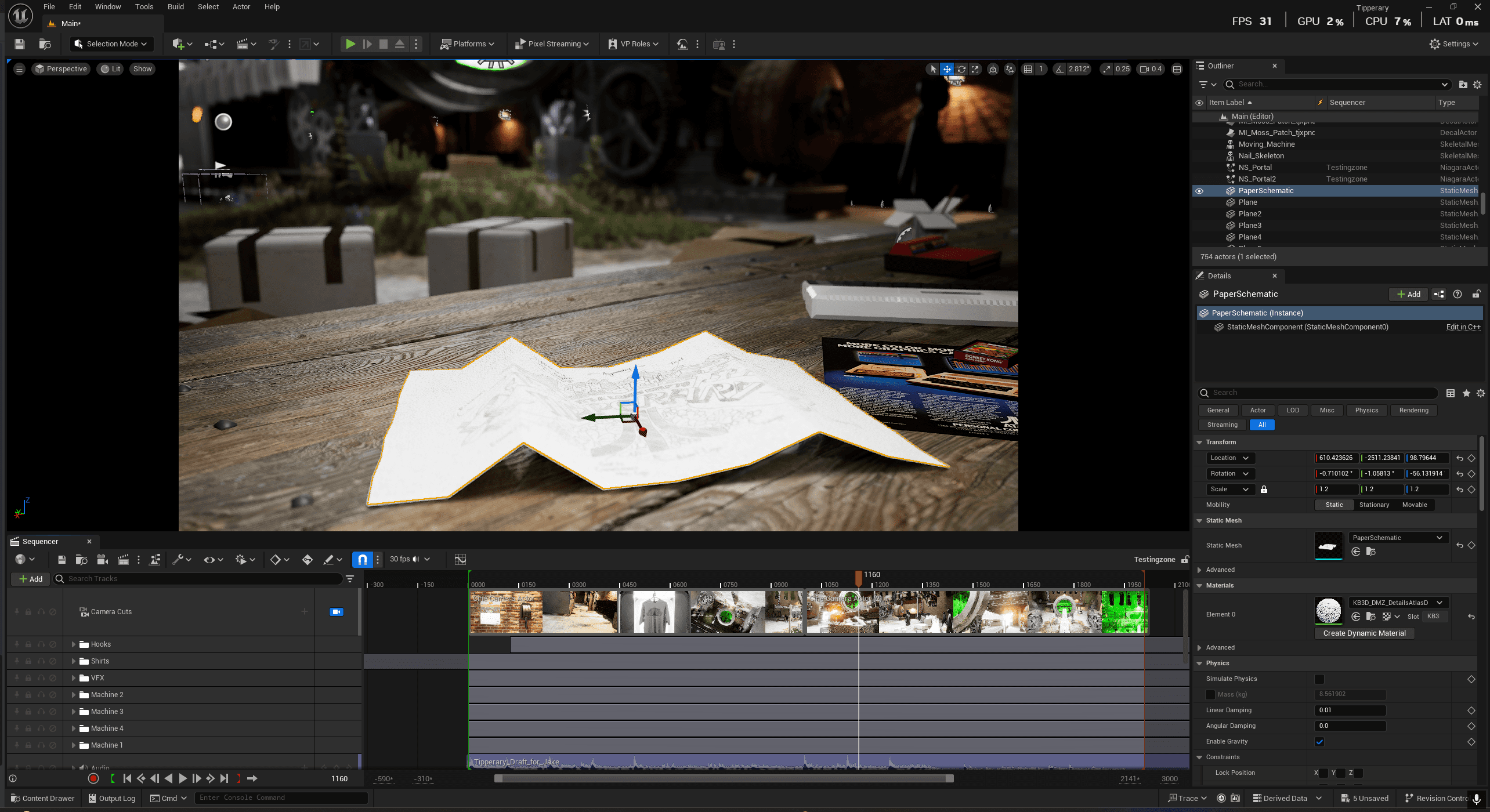Uncheck the Enable Gravity checkbox
Viewport: 1490px width, 812px height.
point(1319,742)
